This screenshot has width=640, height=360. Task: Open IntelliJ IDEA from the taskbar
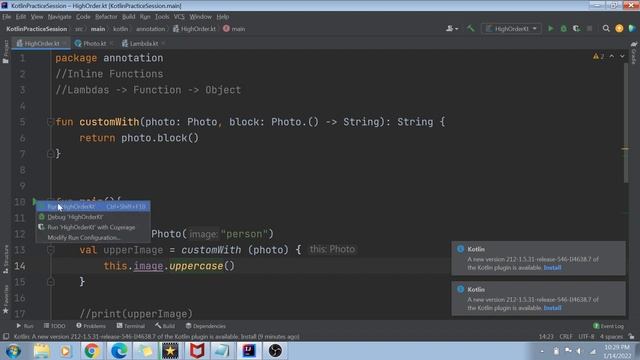click(x=249, y=351)
